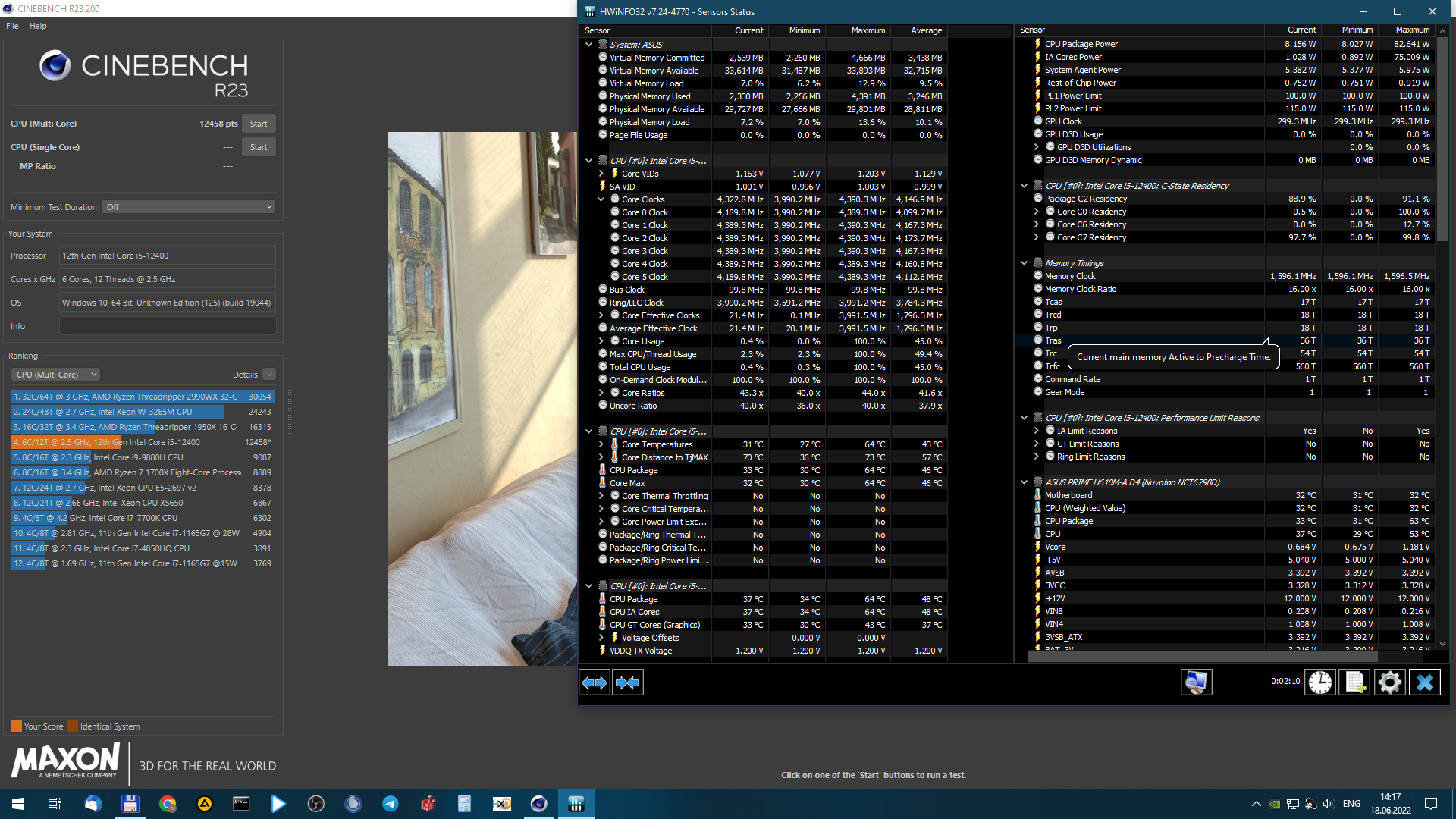Open the remote monitor icon in HWiNFO
This screenshot has width=1456, height=819.
click(1196, 682)
